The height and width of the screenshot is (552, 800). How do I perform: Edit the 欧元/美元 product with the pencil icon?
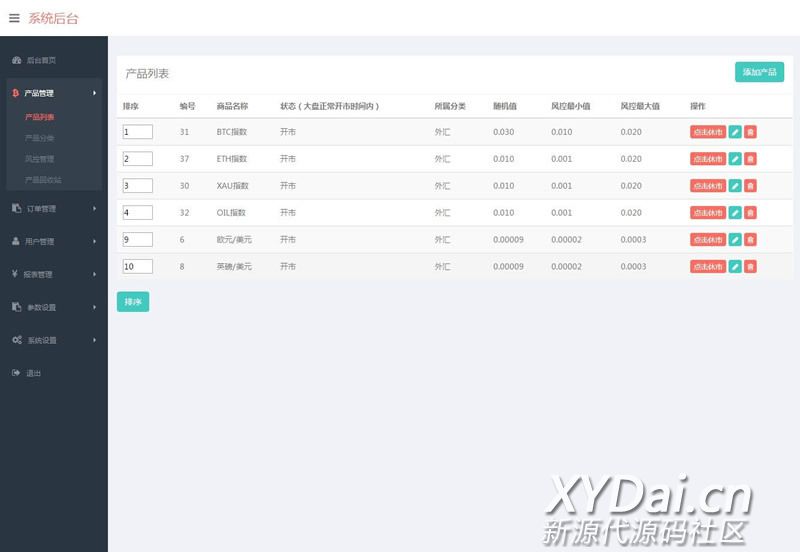tap(735, 239)
